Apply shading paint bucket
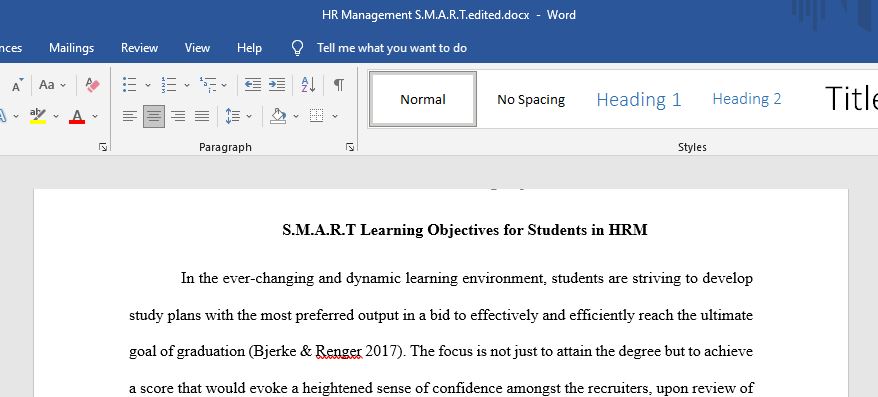878x397 pixels. (x=278, y=116)
